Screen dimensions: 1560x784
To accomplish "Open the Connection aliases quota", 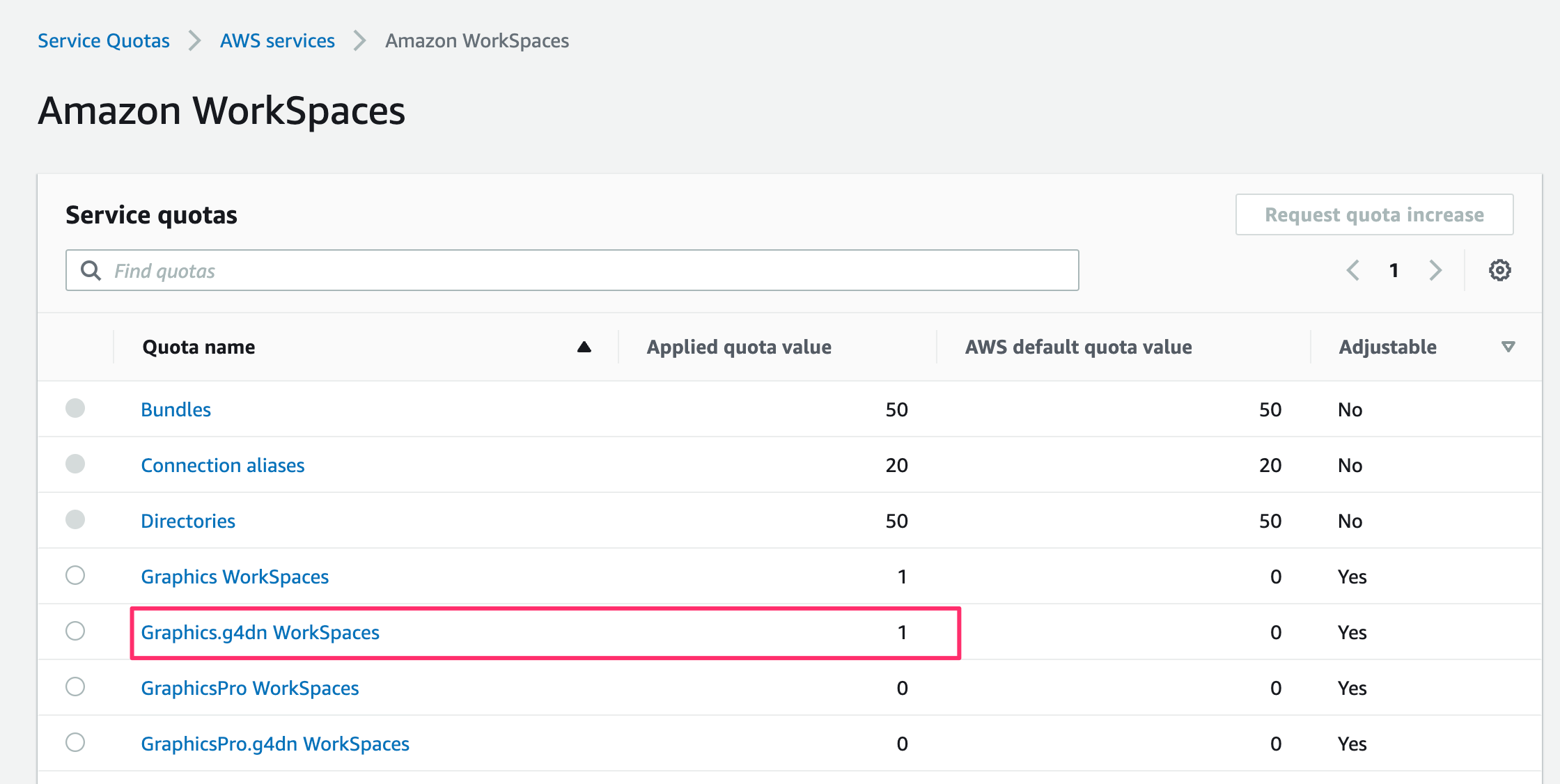I will (223, 465).
